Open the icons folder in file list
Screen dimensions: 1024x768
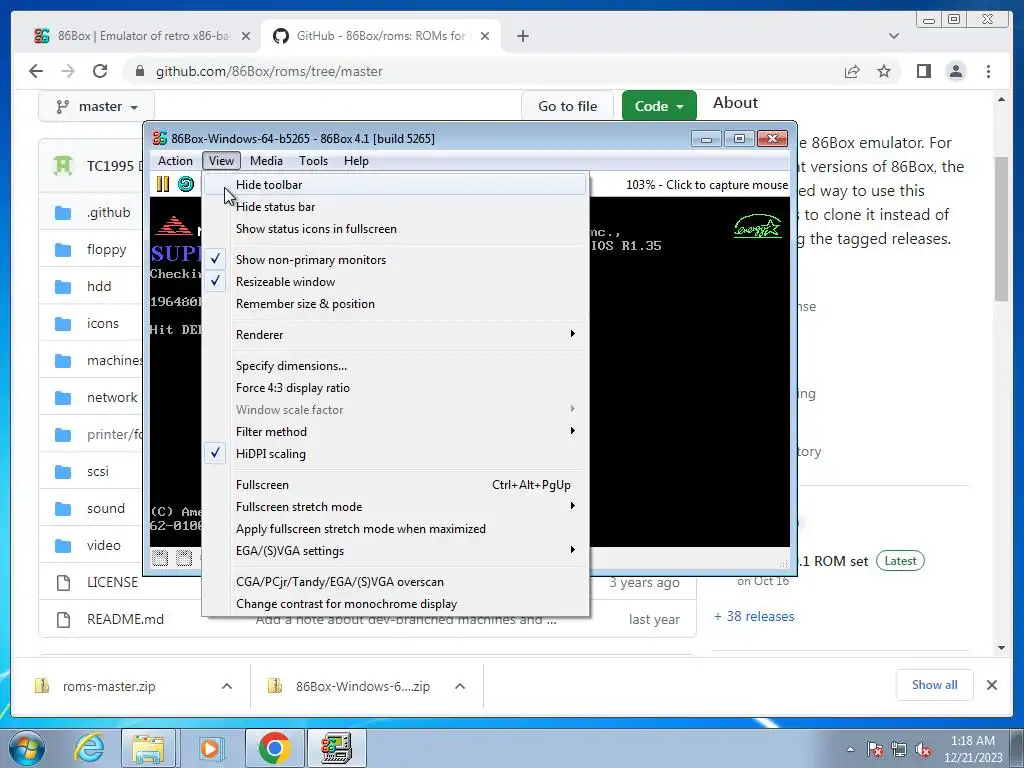103,323
